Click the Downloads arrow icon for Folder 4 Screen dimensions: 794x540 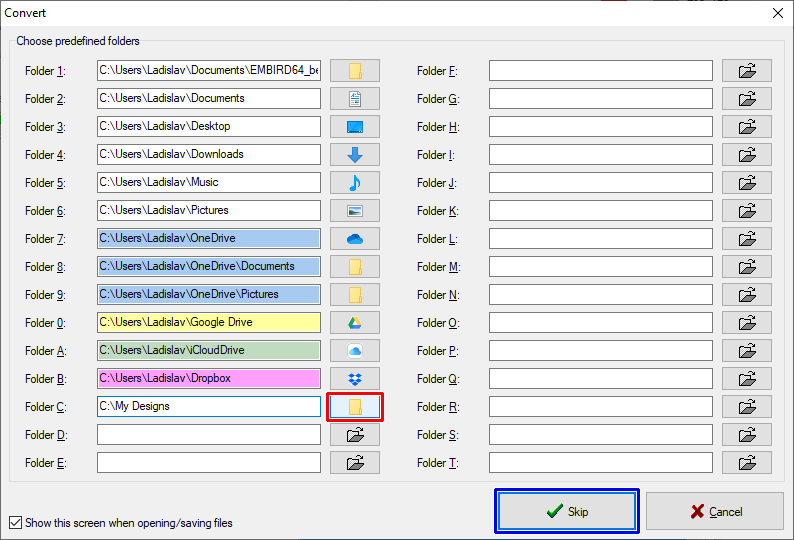(355, 155)
